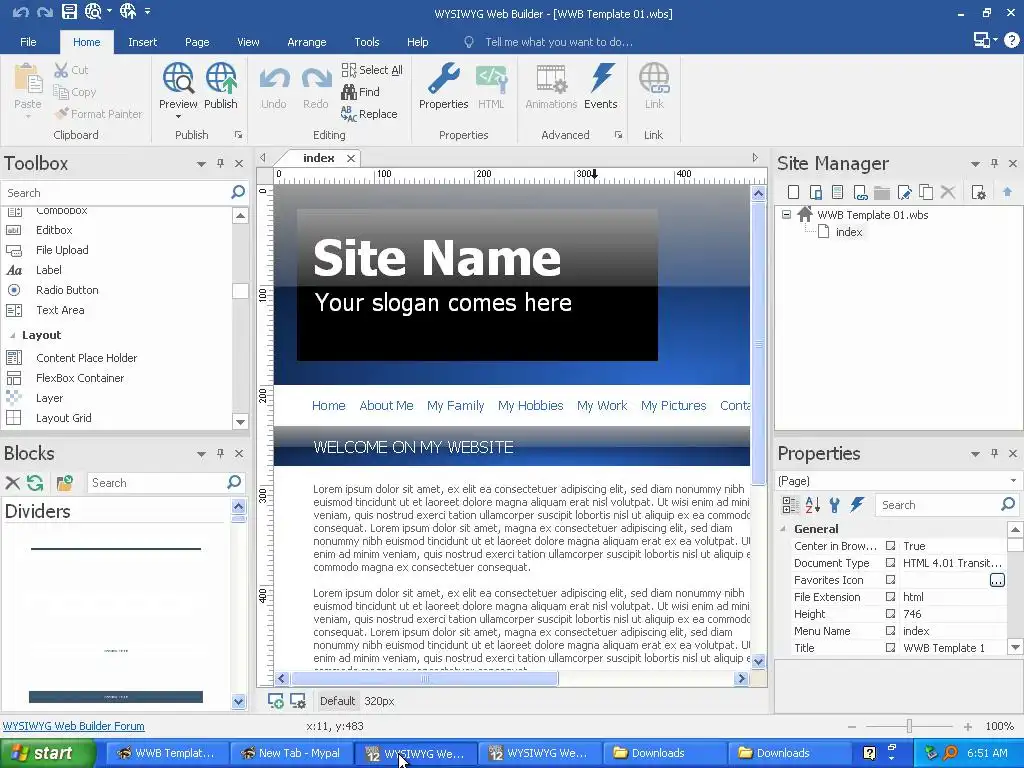Switch to the Page ribbon tab

point(197,42)
